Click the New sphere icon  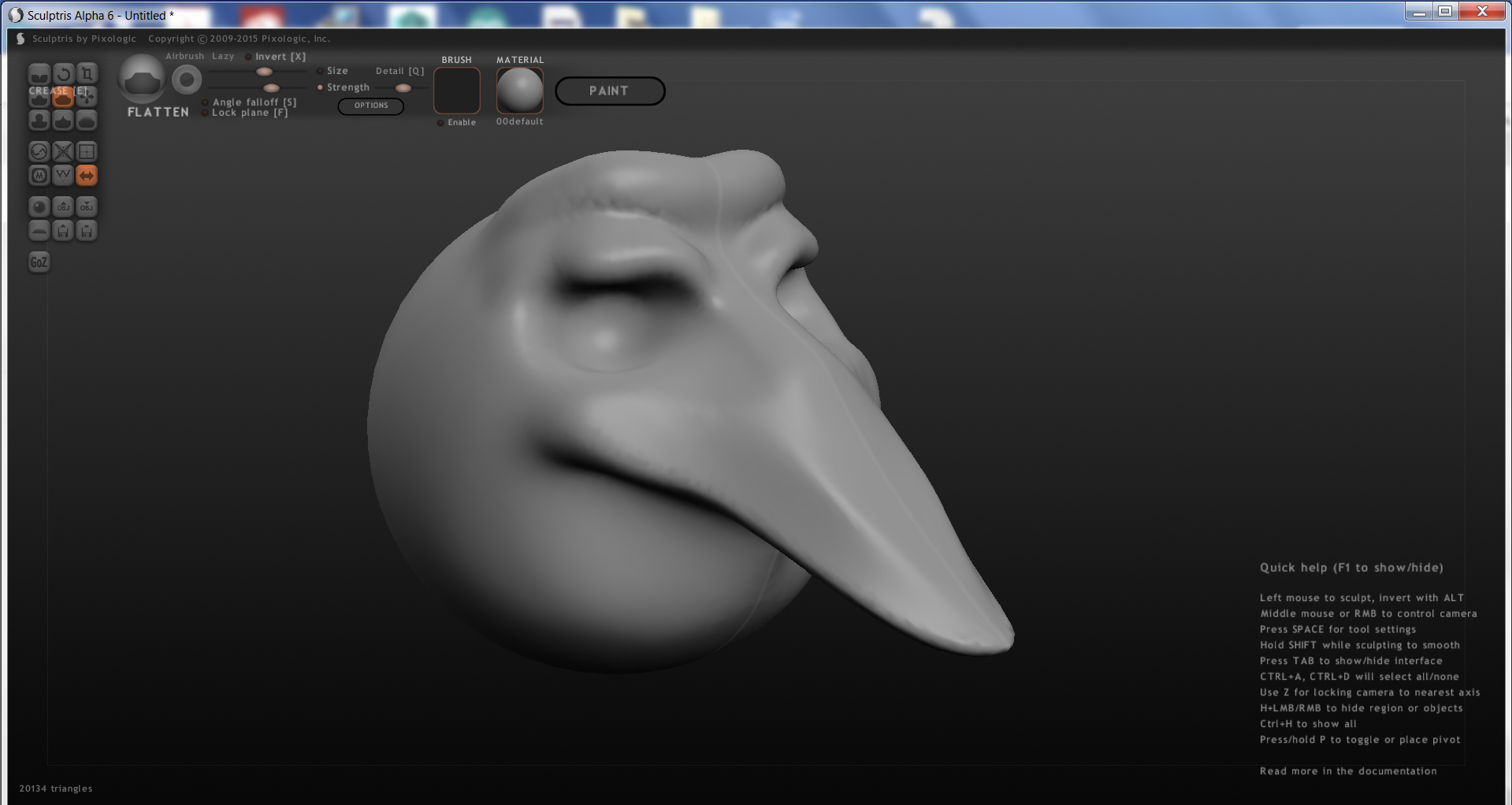(x=39, y=206)
